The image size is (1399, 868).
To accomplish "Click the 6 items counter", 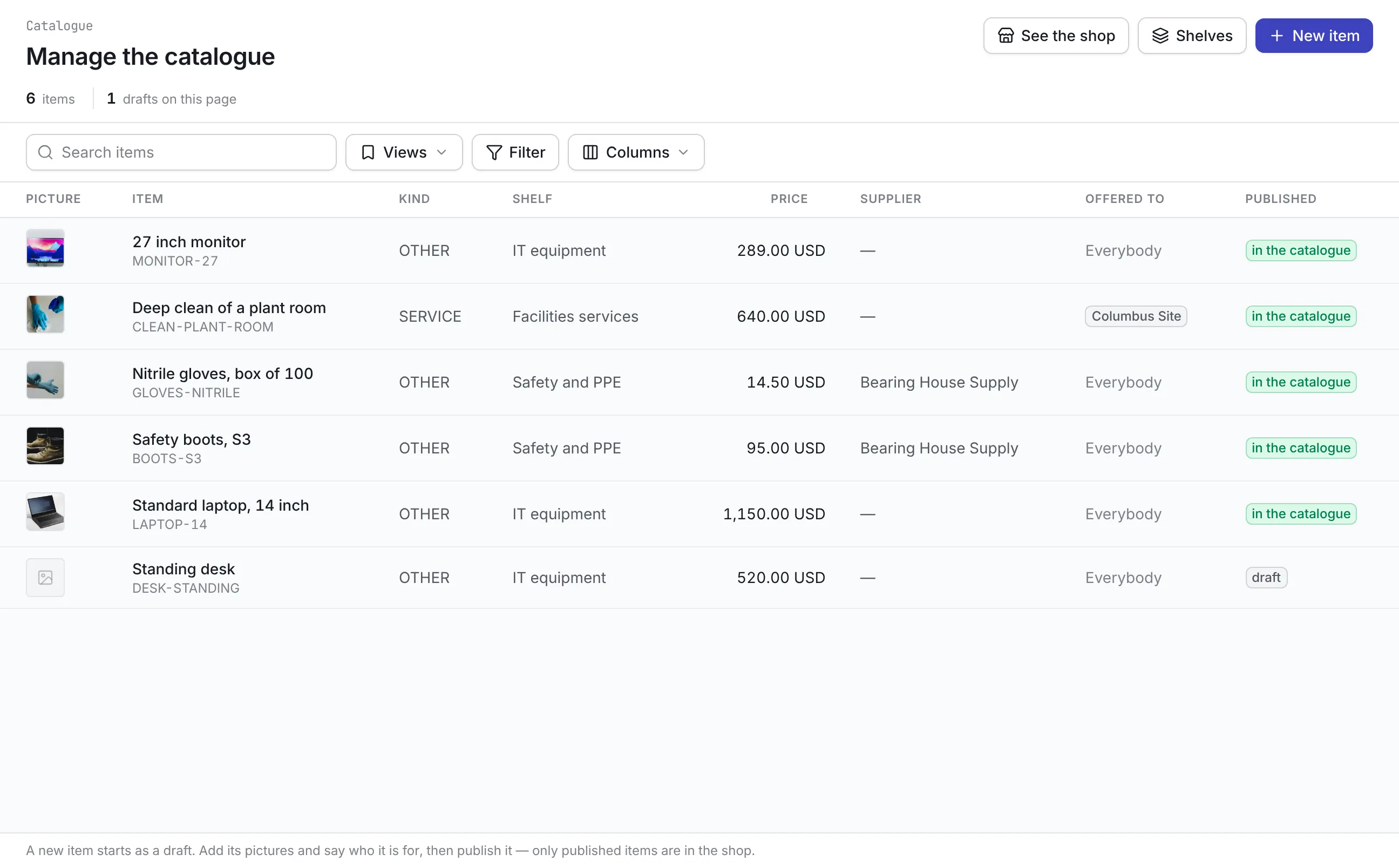I will (x=51, y=99).
